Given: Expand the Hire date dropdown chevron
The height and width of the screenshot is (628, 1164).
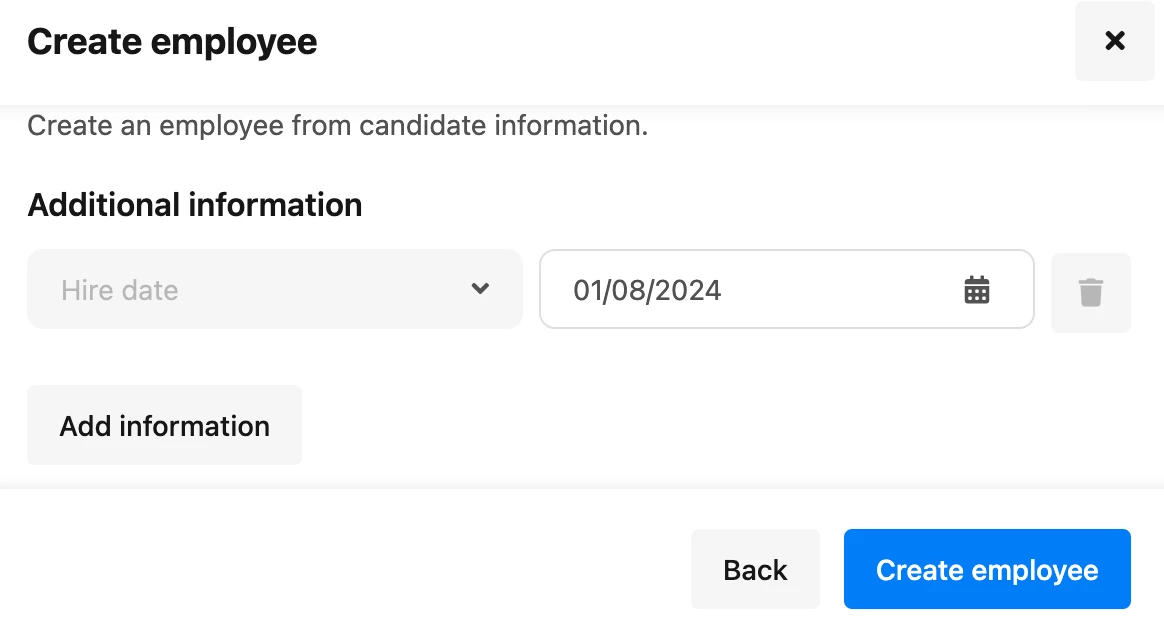Looking at the screenshot, I should 480,289.
